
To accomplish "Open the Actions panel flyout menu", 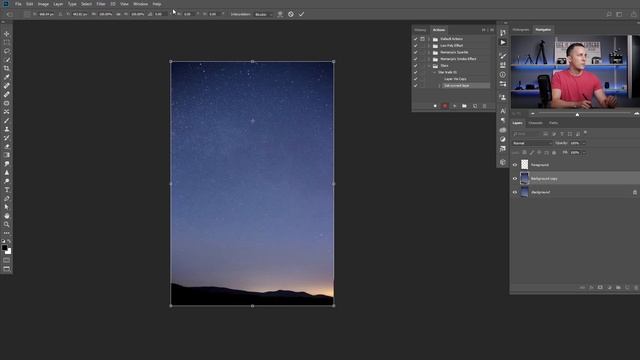I will coord(492,30).
